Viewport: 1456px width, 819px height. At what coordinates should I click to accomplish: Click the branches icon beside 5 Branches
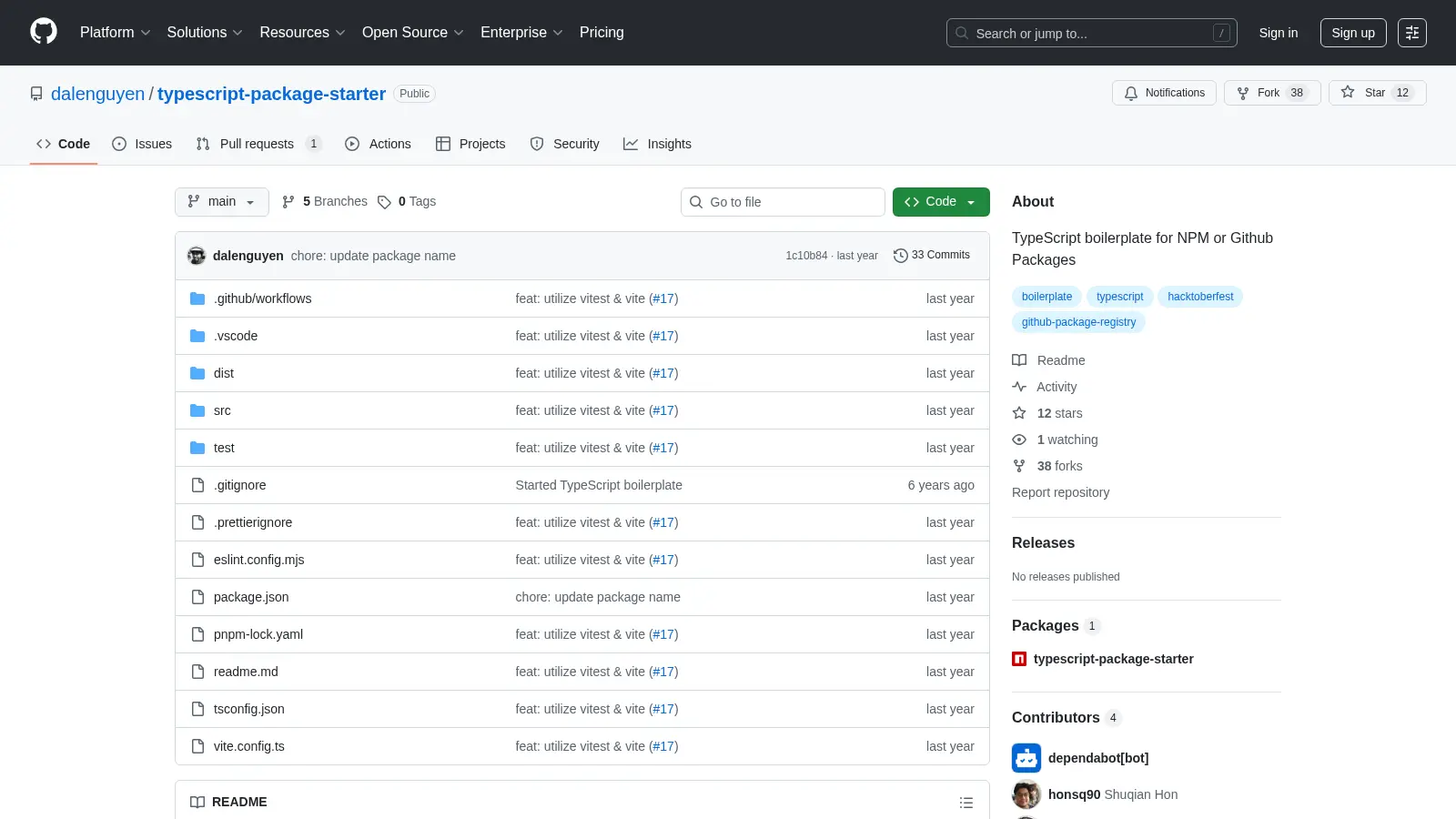tap(288, 202)
